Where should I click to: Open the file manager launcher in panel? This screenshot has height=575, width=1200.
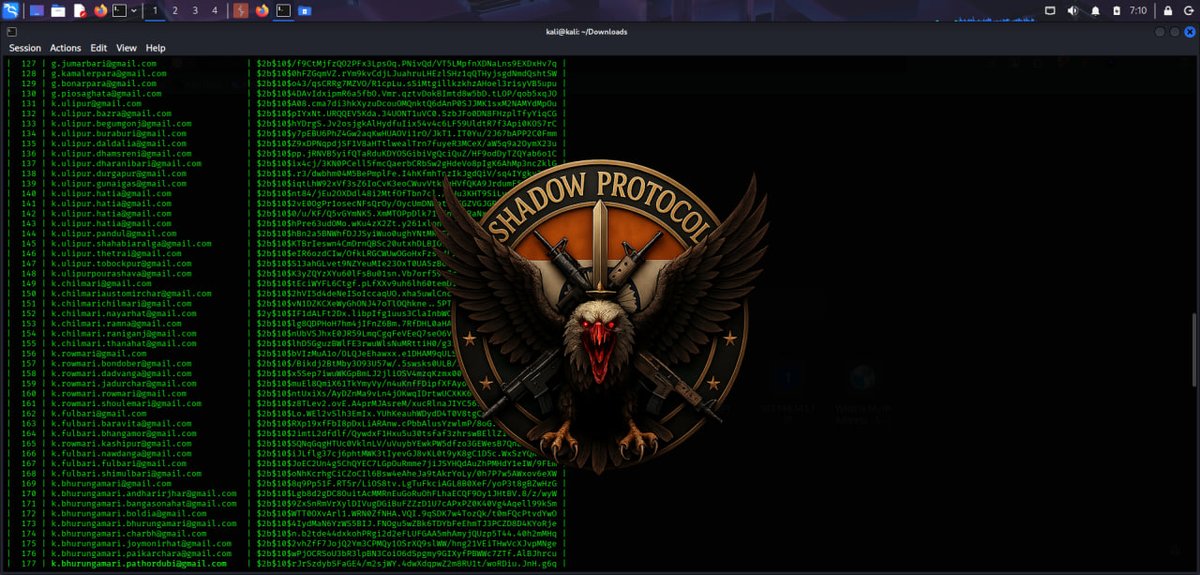click(x=58, y=11)
